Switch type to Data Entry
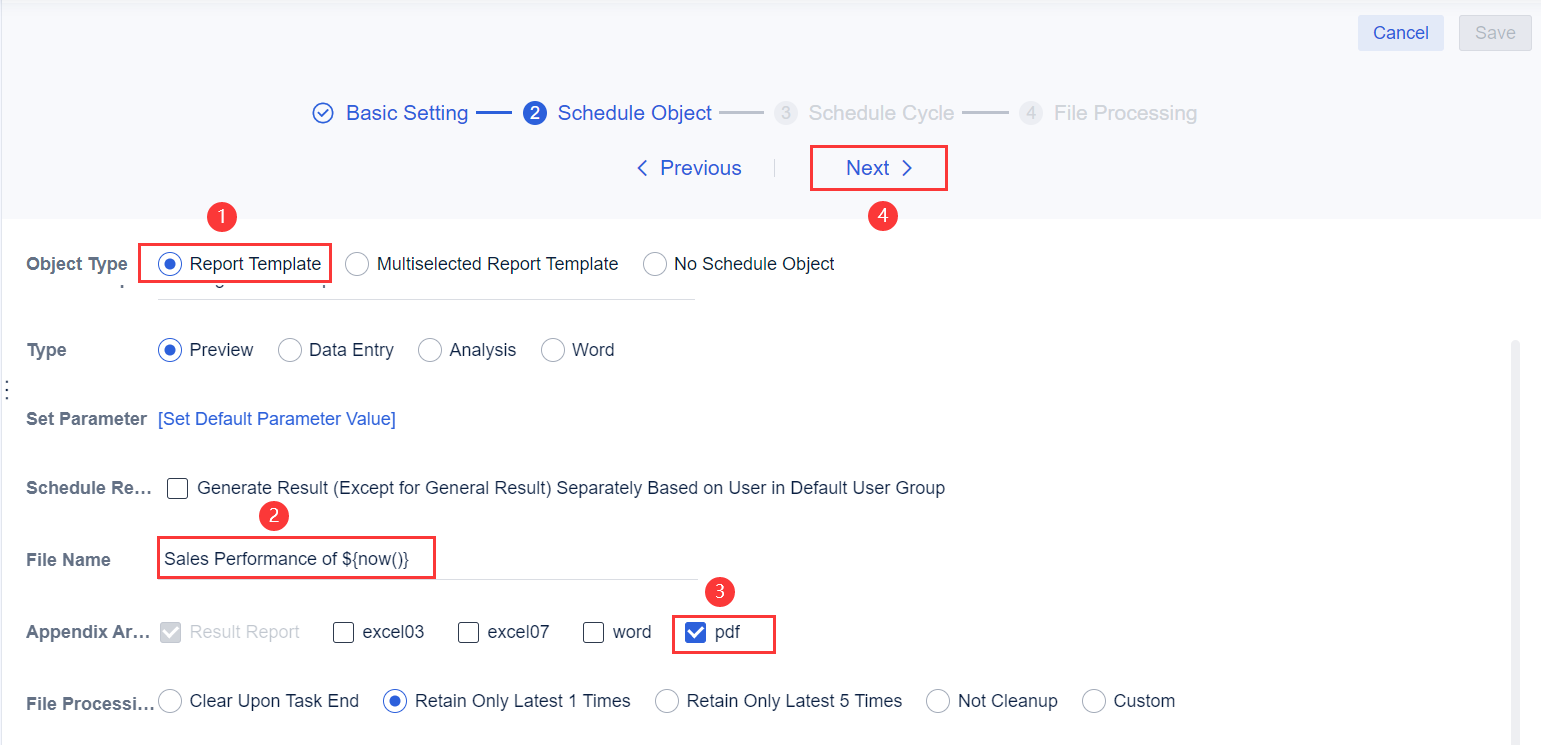This screenshot has height=745, width=1541. [x=290, y=349]
